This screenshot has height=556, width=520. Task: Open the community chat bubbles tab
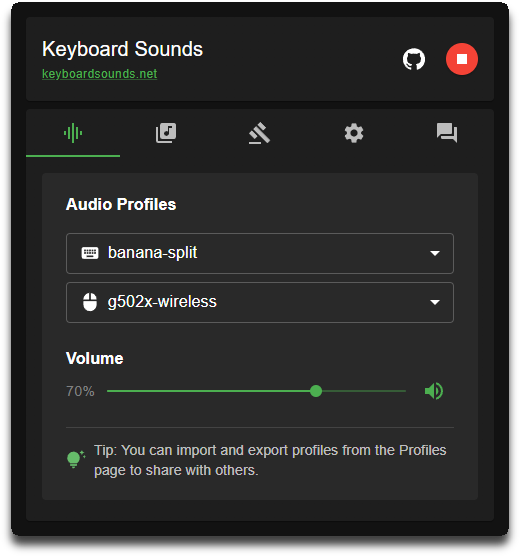447,133
